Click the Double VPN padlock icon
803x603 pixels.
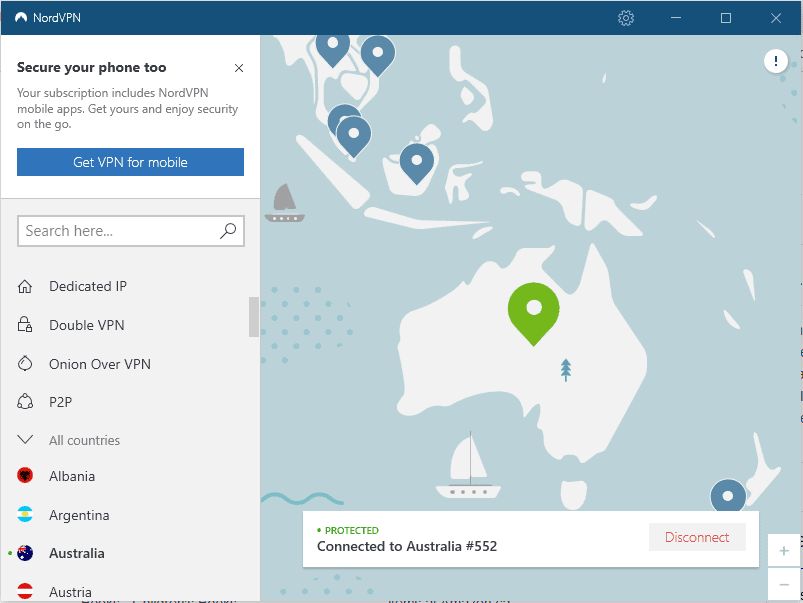(x=25, y=324)
